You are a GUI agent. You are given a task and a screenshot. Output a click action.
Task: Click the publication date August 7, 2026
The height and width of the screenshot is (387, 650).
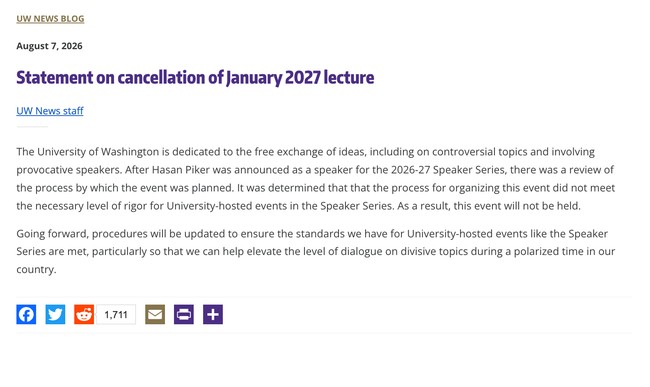pos(49,46)
